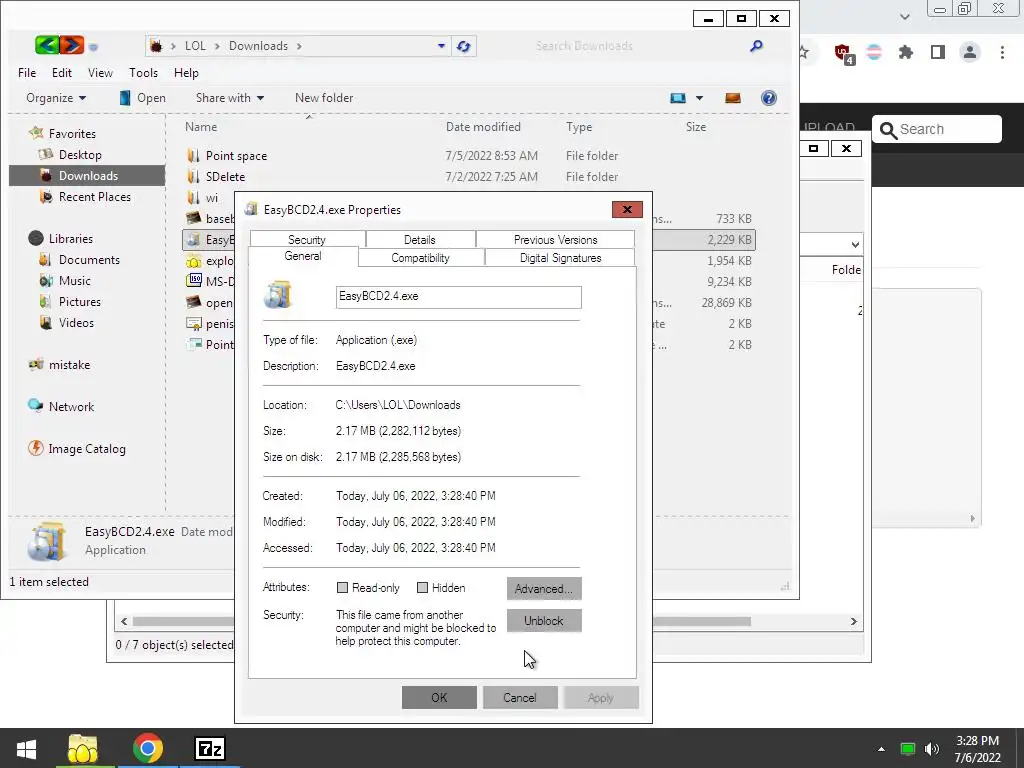The image size is (1024, 768).
Task: Click LOL breadcrumb in address bar
Action: coord(195,46)
